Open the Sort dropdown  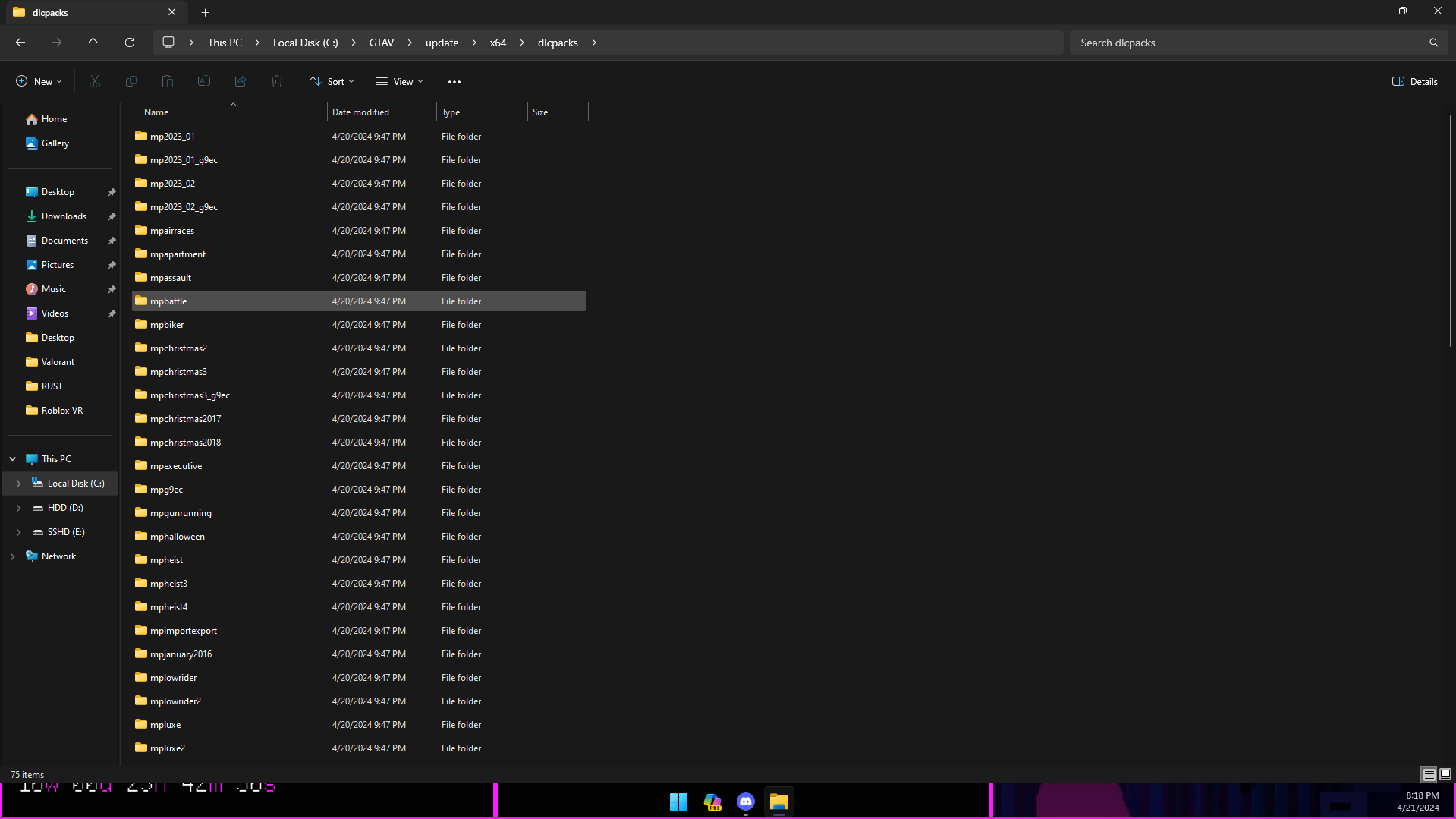[x=332, y=81]
